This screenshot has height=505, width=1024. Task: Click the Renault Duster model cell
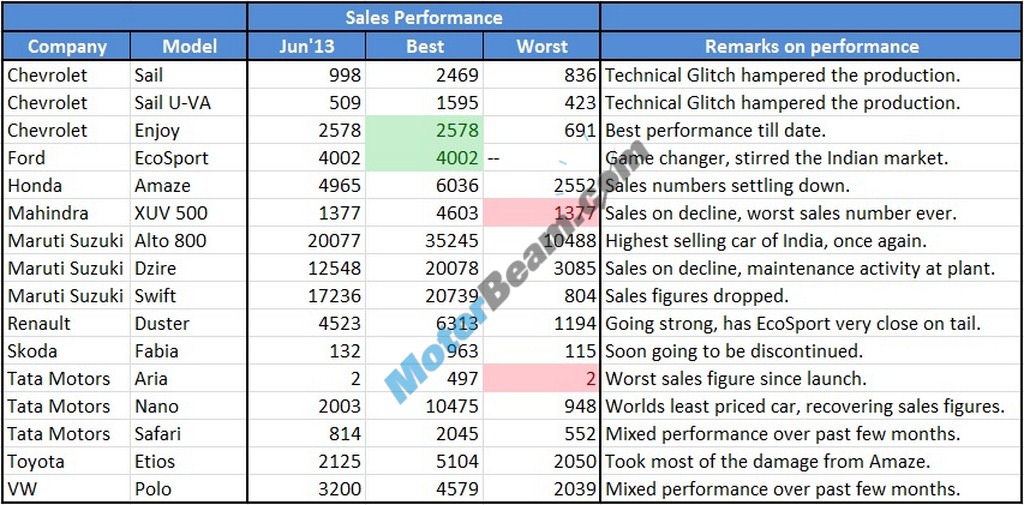(189, 324)
